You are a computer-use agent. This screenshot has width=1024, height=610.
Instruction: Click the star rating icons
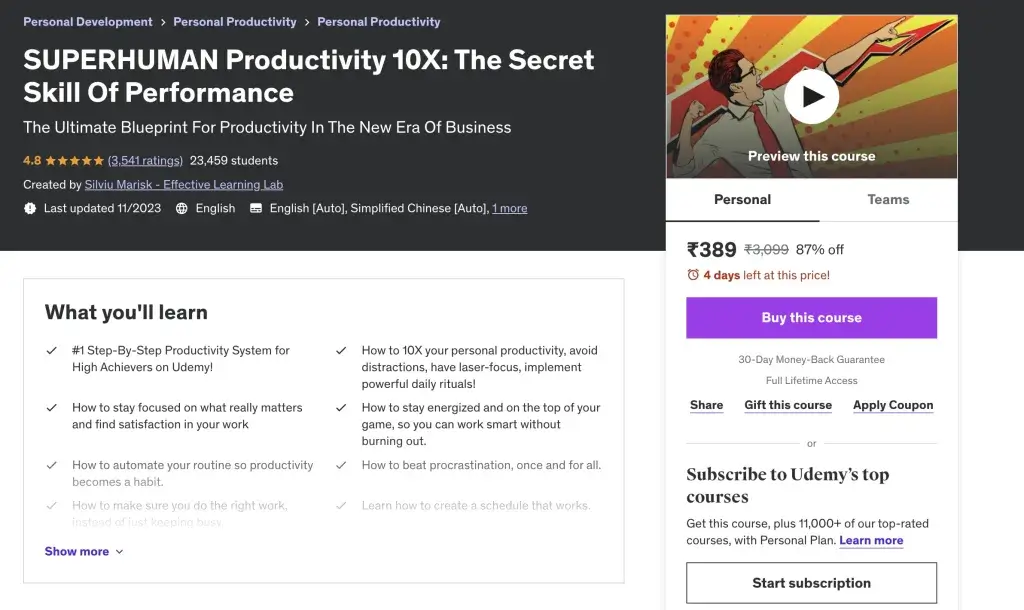(75, 160)
